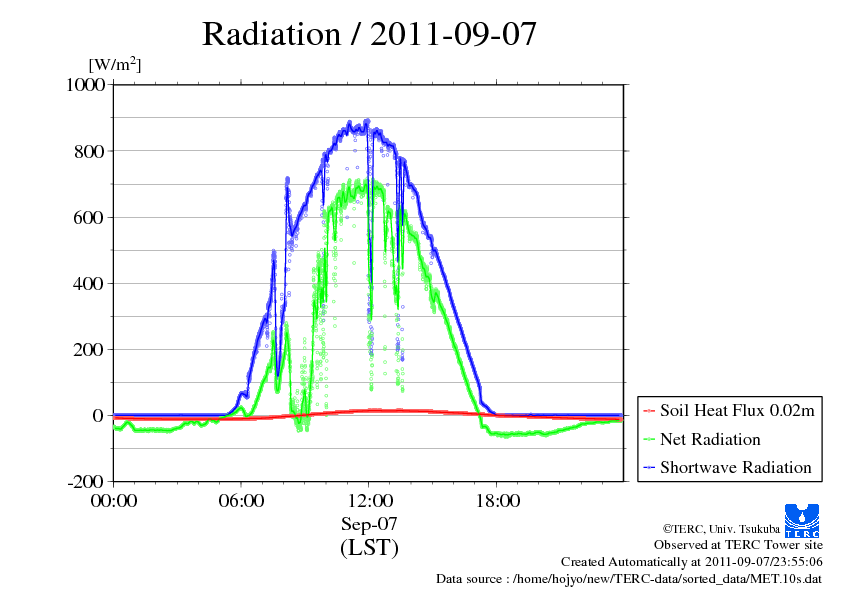Click the 'Data source' file path line
842x595 pixels.
(629, 579)
